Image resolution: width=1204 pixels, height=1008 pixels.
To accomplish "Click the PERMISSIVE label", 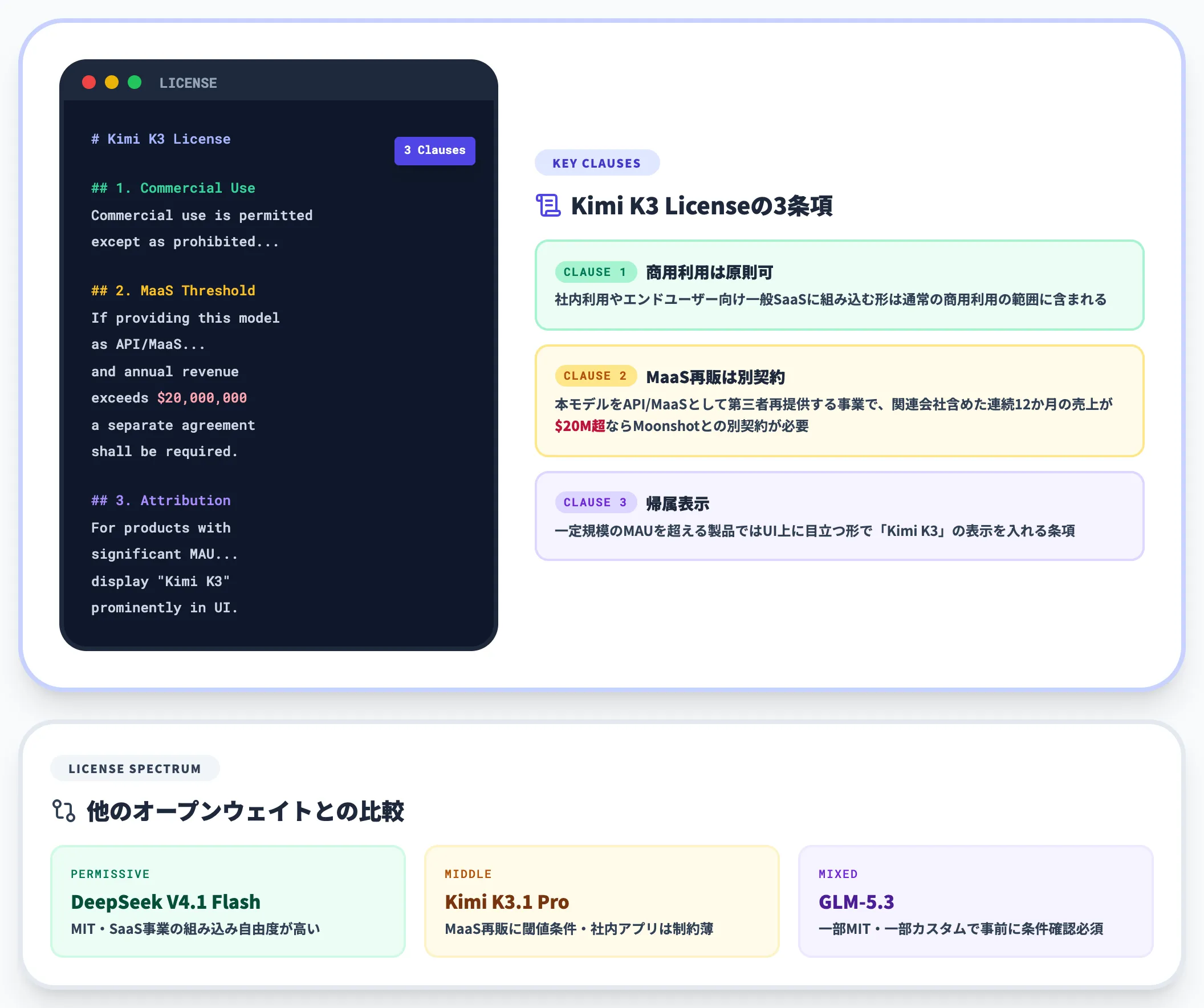I will coord(110,874).
